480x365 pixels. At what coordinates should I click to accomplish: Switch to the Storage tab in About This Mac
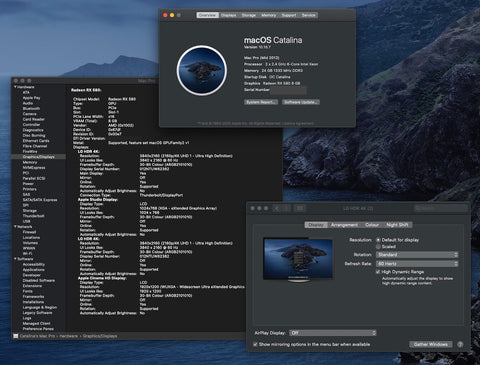click(249, 15)
